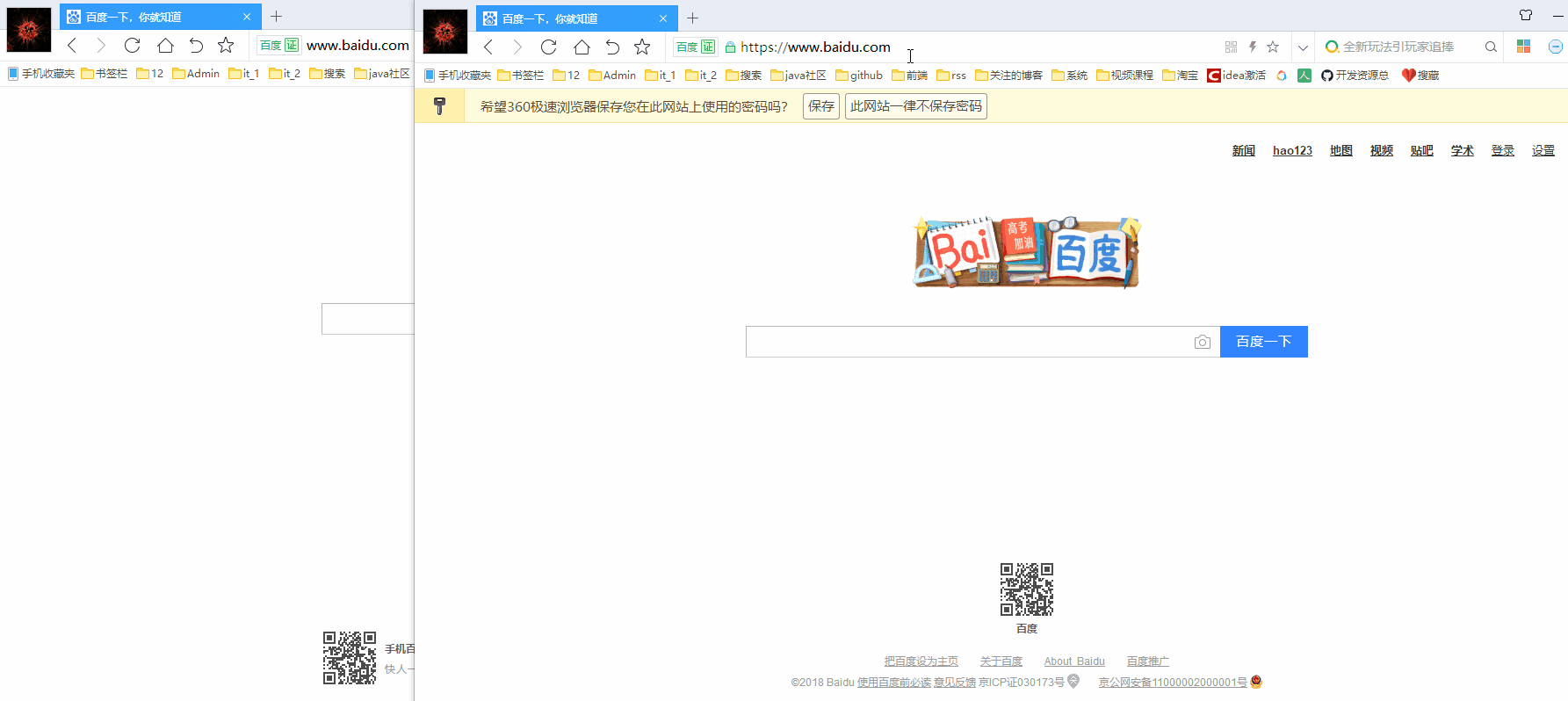This screenshot has width=1568, height=701.
Task: Click the green 人 bookmark icon
Action: [x=1304, y=76]
